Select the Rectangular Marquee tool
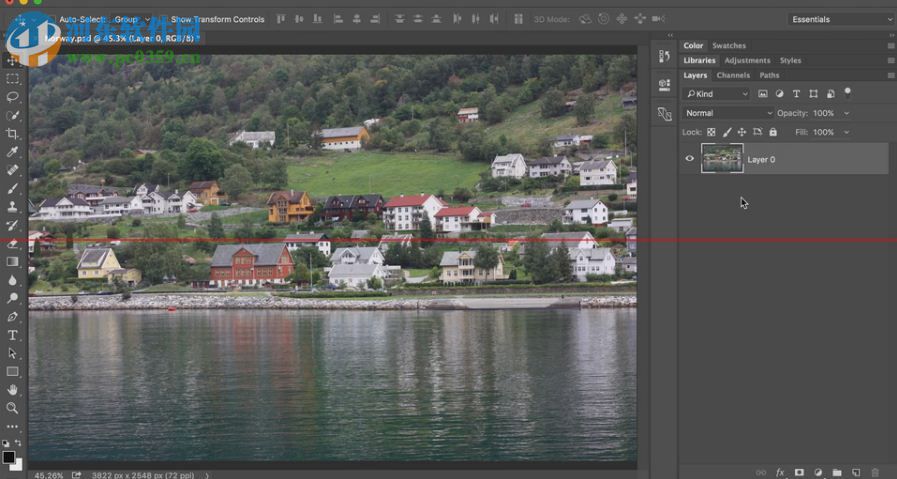Screen dimensions: 897x479 coord(12,78)
